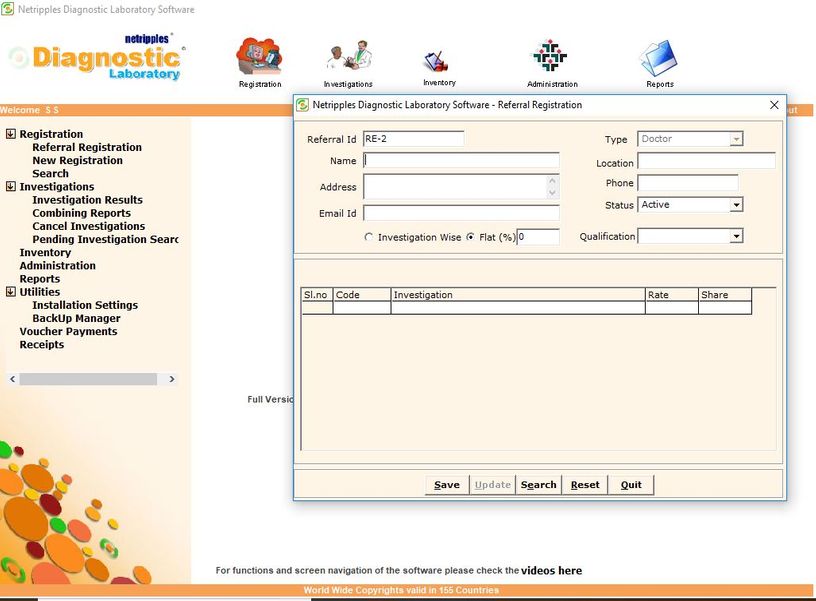Open the Registration toolbar icon
Image resolution: width=816 pixels, height=601 pixels.
coord(260,56)
